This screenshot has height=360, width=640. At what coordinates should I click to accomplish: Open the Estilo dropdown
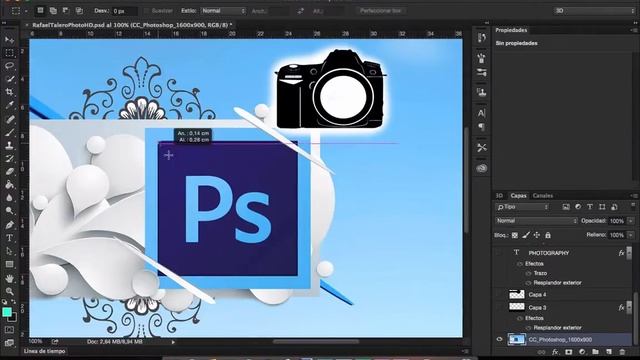(x=223, y=11)
